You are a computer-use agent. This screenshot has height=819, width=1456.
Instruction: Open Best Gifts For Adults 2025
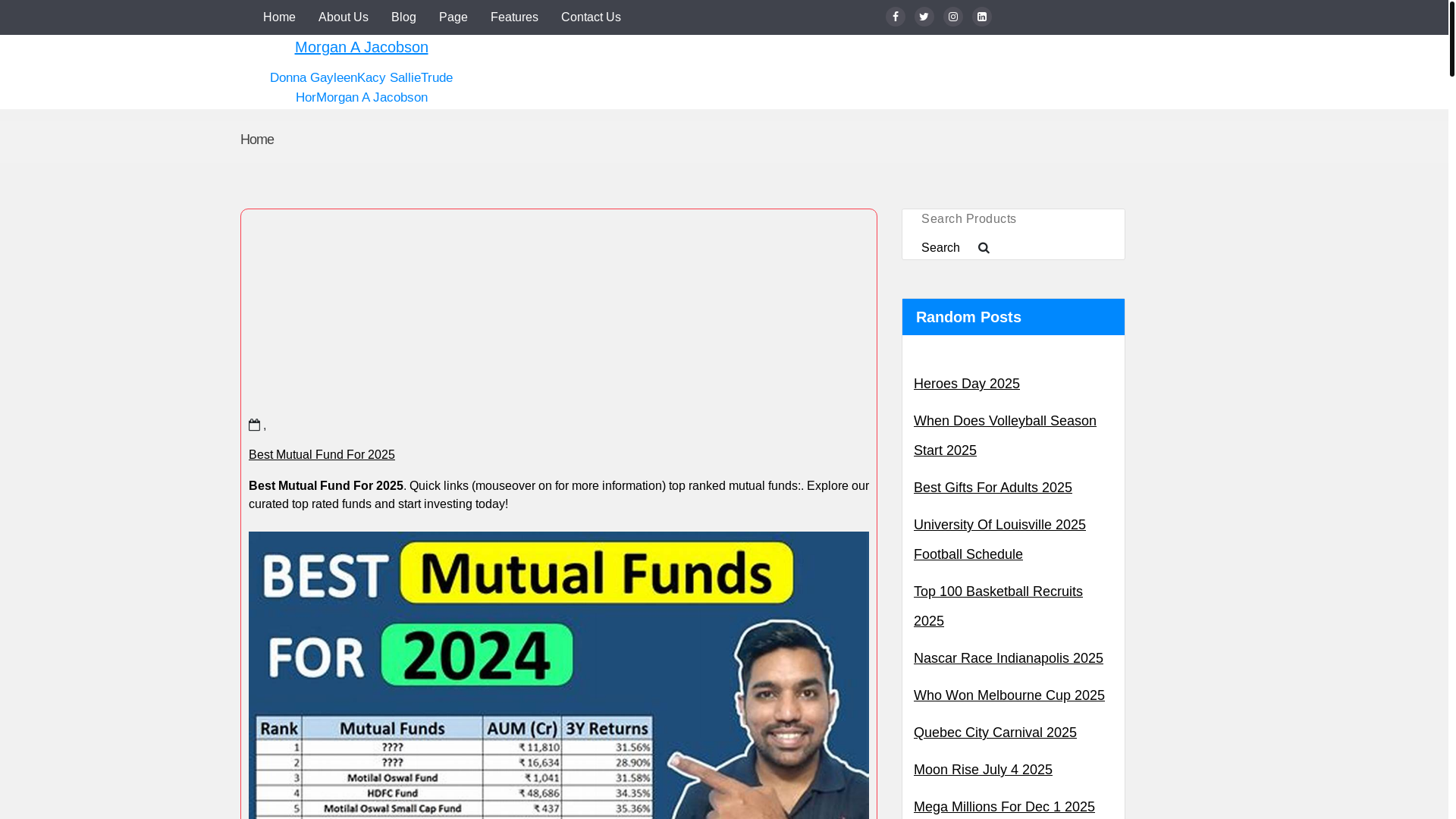[993, 488]
